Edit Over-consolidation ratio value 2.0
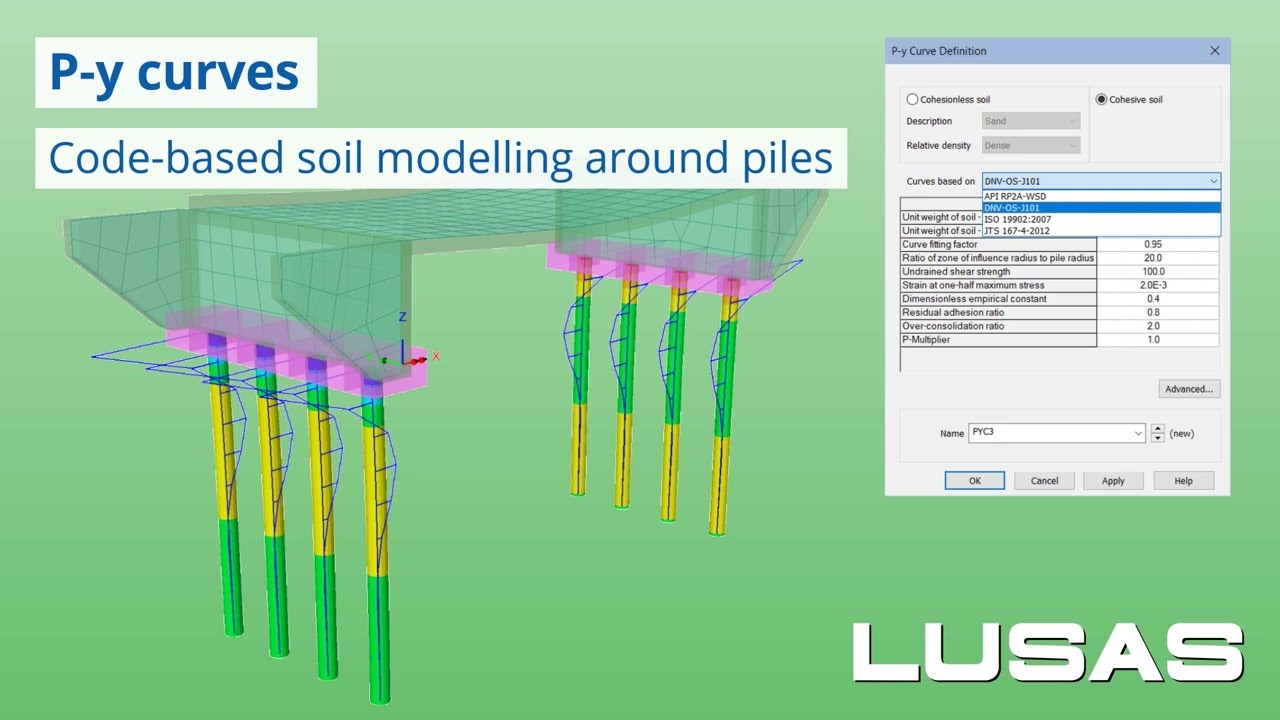Screen dimensions: 1280x720 click(1158, 326)
